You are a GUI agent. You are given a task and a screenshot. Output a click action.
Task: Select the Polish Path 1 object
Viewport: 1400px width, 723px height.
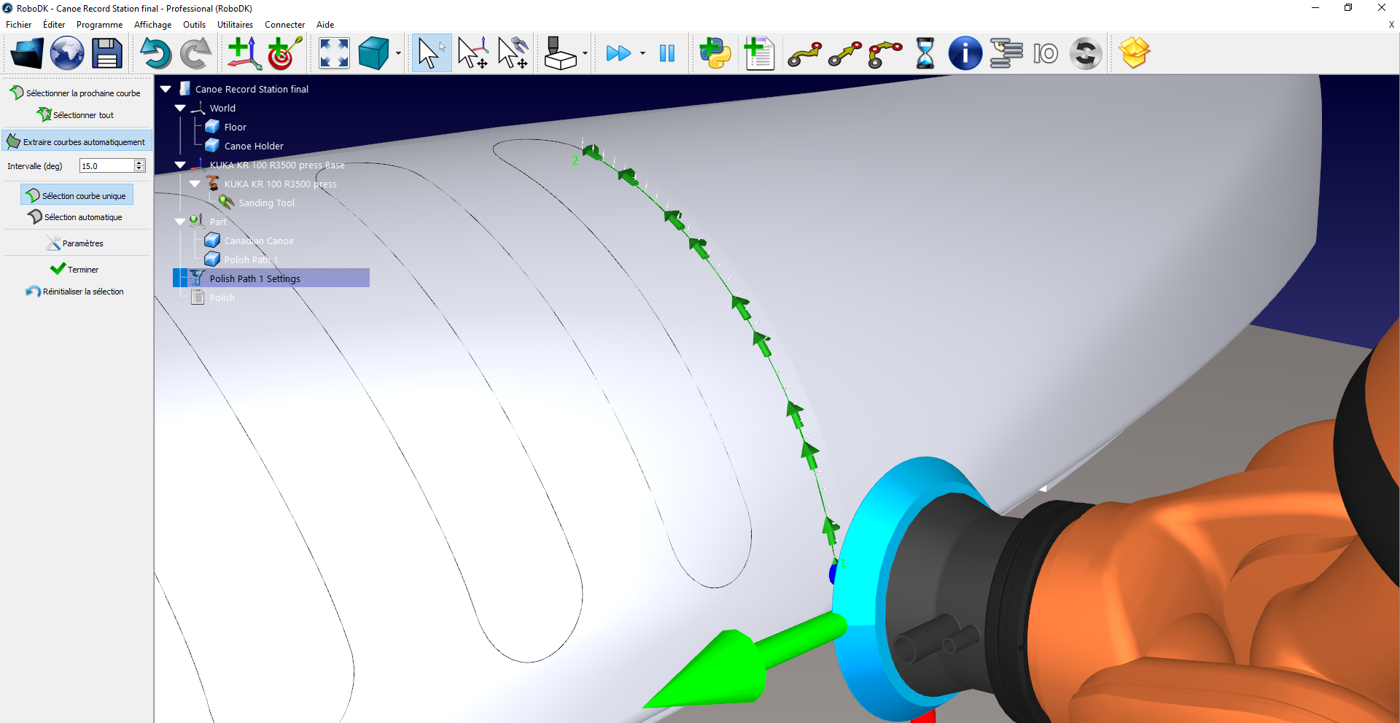[251, 260]
